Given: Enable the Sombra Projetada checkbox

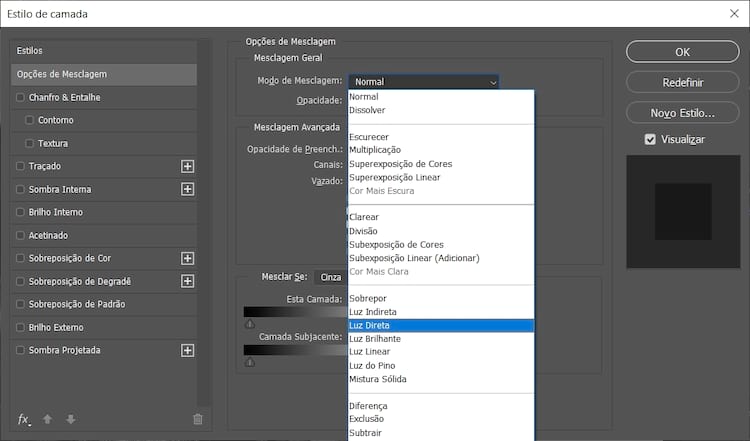Looking at the screenshot, I should click(20, 350).
